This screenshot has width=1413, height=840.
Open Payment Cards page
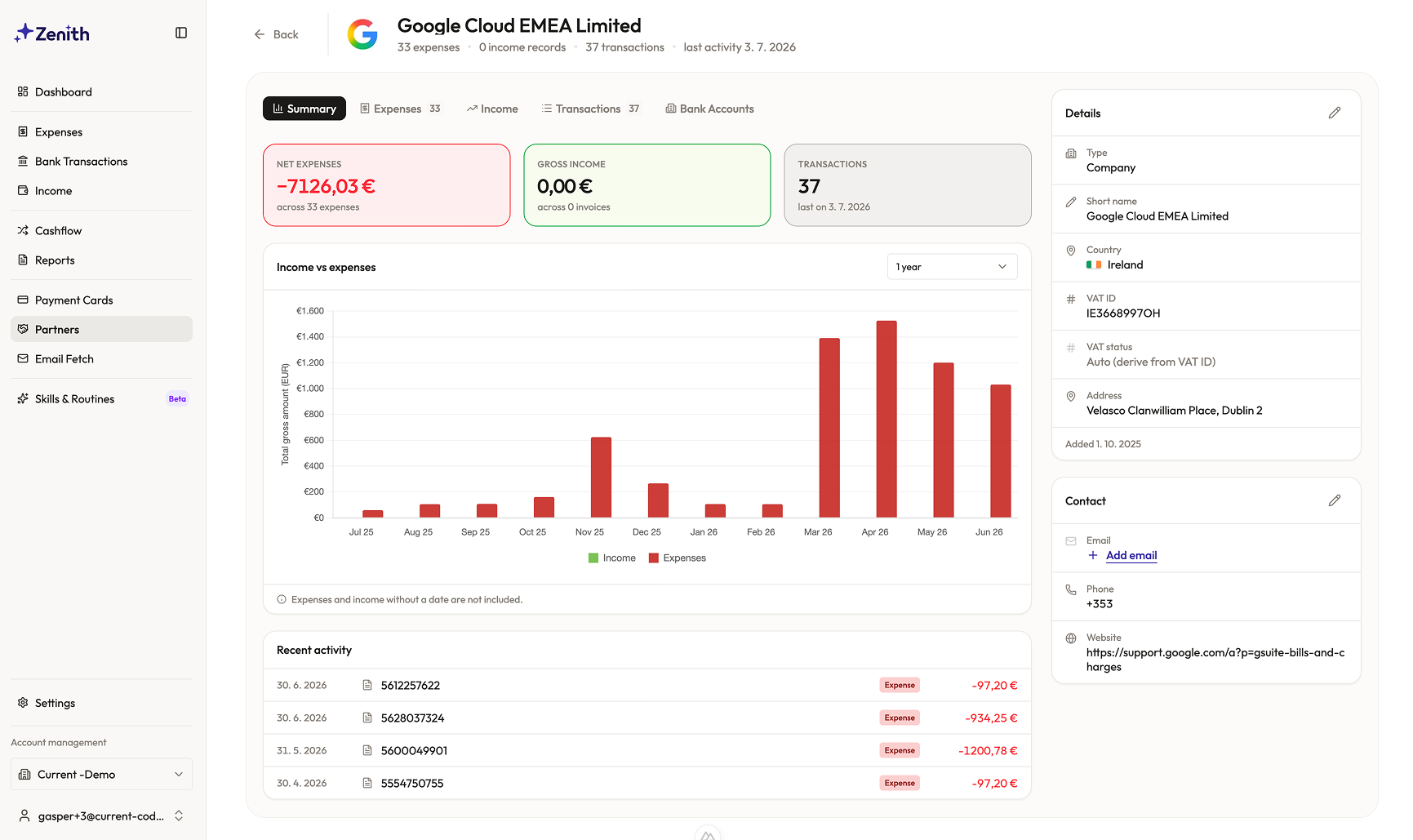(x=102, y=300)
